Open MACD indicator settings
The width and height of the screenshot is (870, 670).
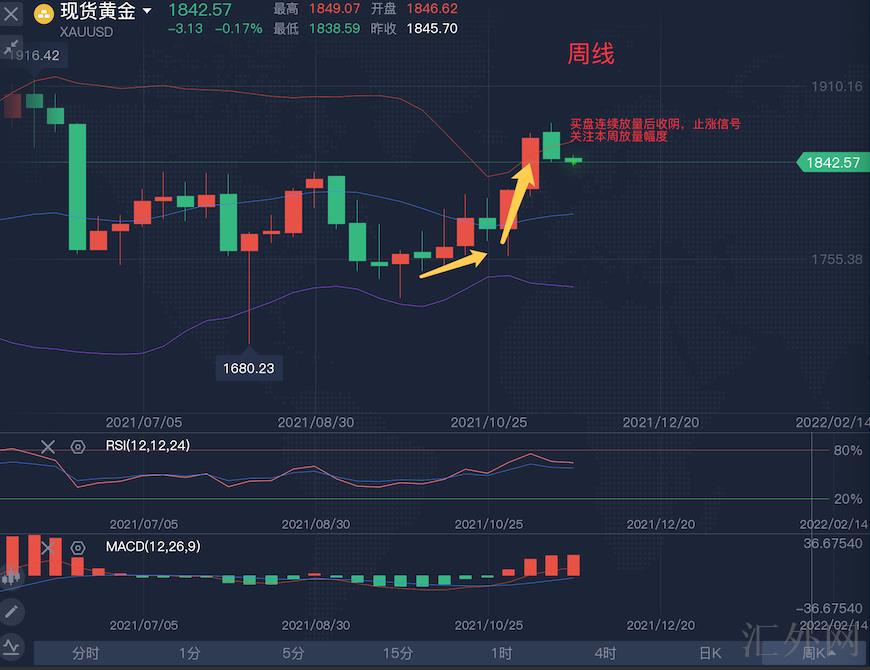[x=78, y=547]
